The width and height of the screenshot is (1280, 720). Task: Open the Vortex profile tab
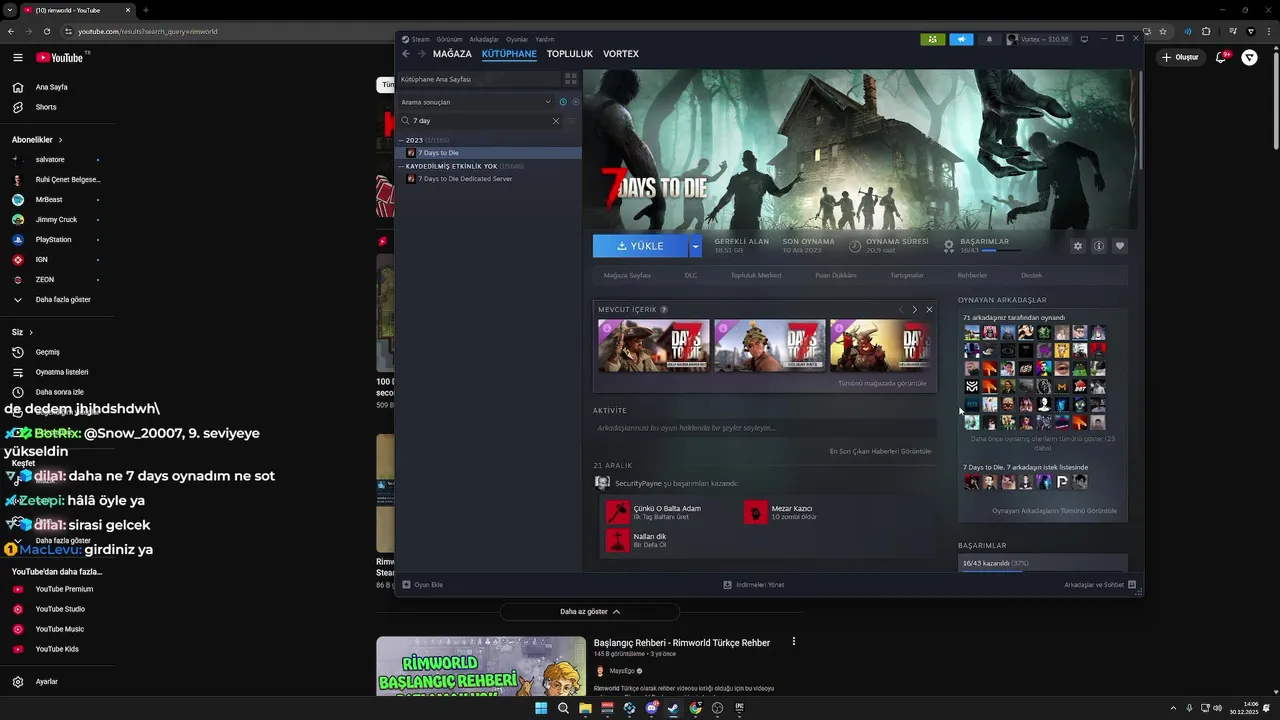[x=621, y=54]
